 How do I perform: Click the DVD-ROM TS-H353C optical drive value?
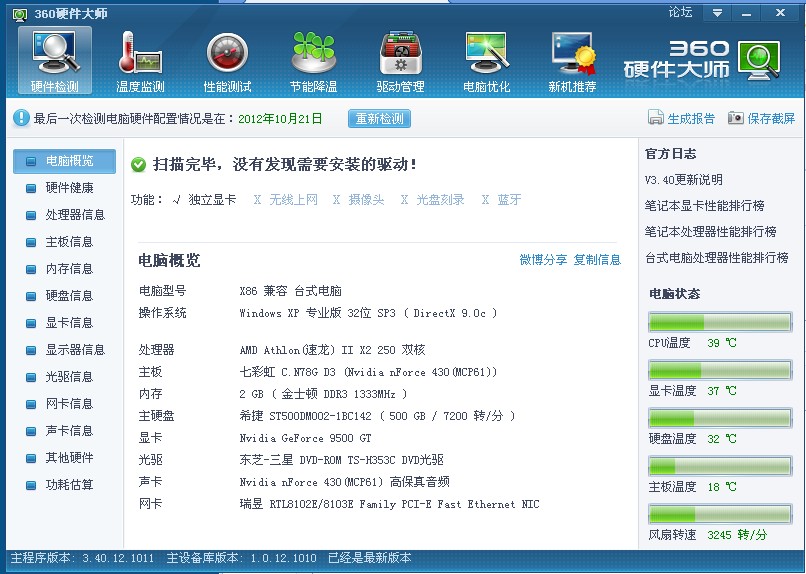(341, 460)
